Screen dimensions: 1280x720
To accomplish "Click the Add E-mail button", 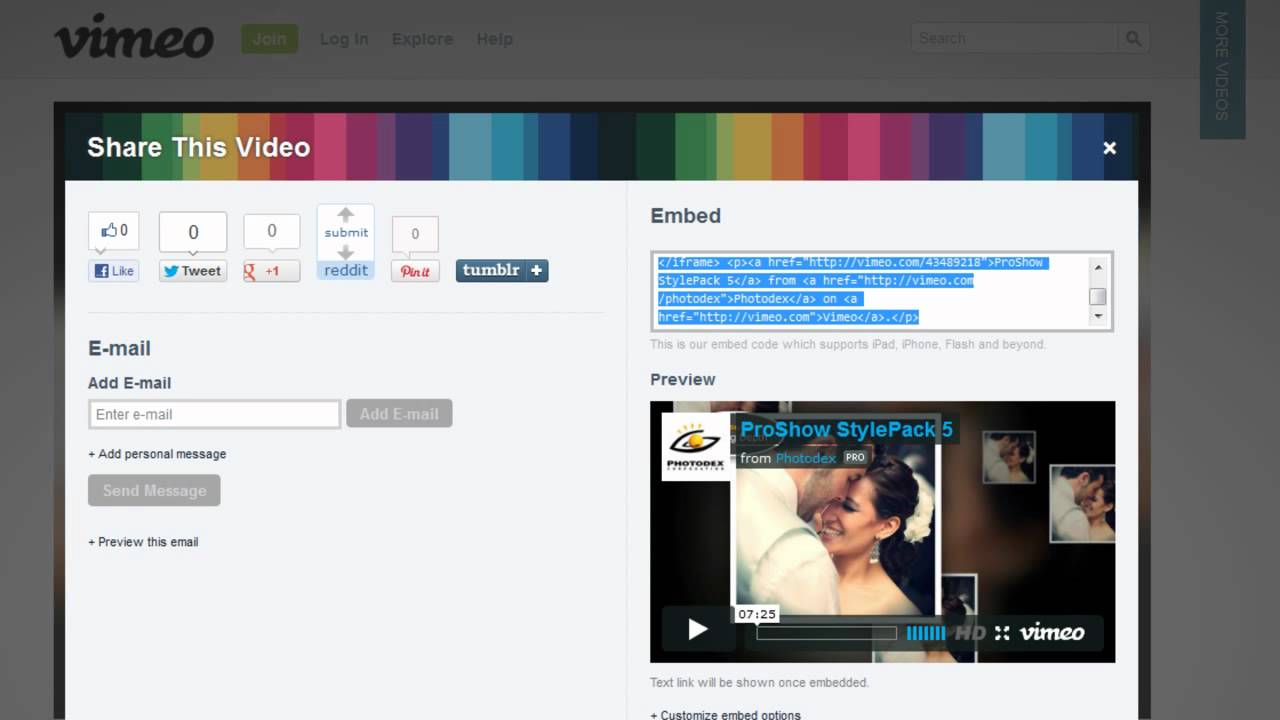I will pos(399,414).
